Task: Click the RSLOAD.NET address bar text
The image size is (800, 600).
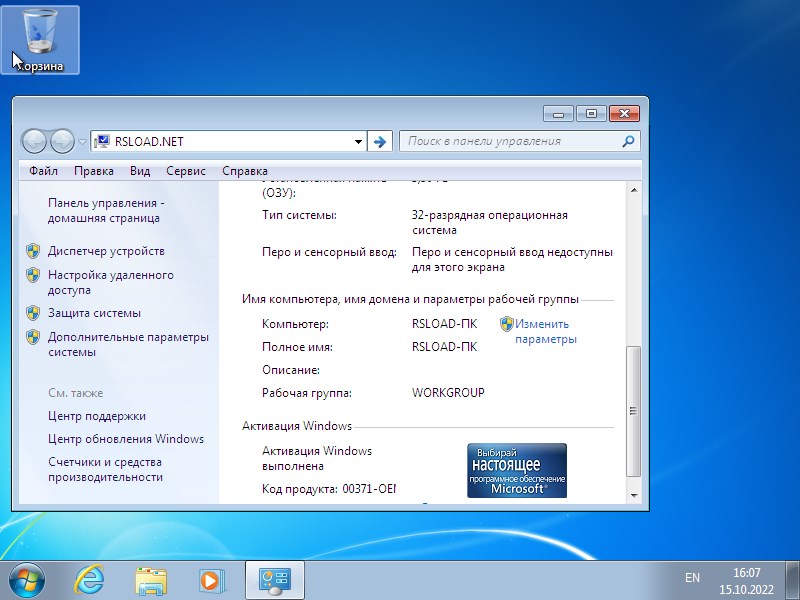Action: (149, 142)
